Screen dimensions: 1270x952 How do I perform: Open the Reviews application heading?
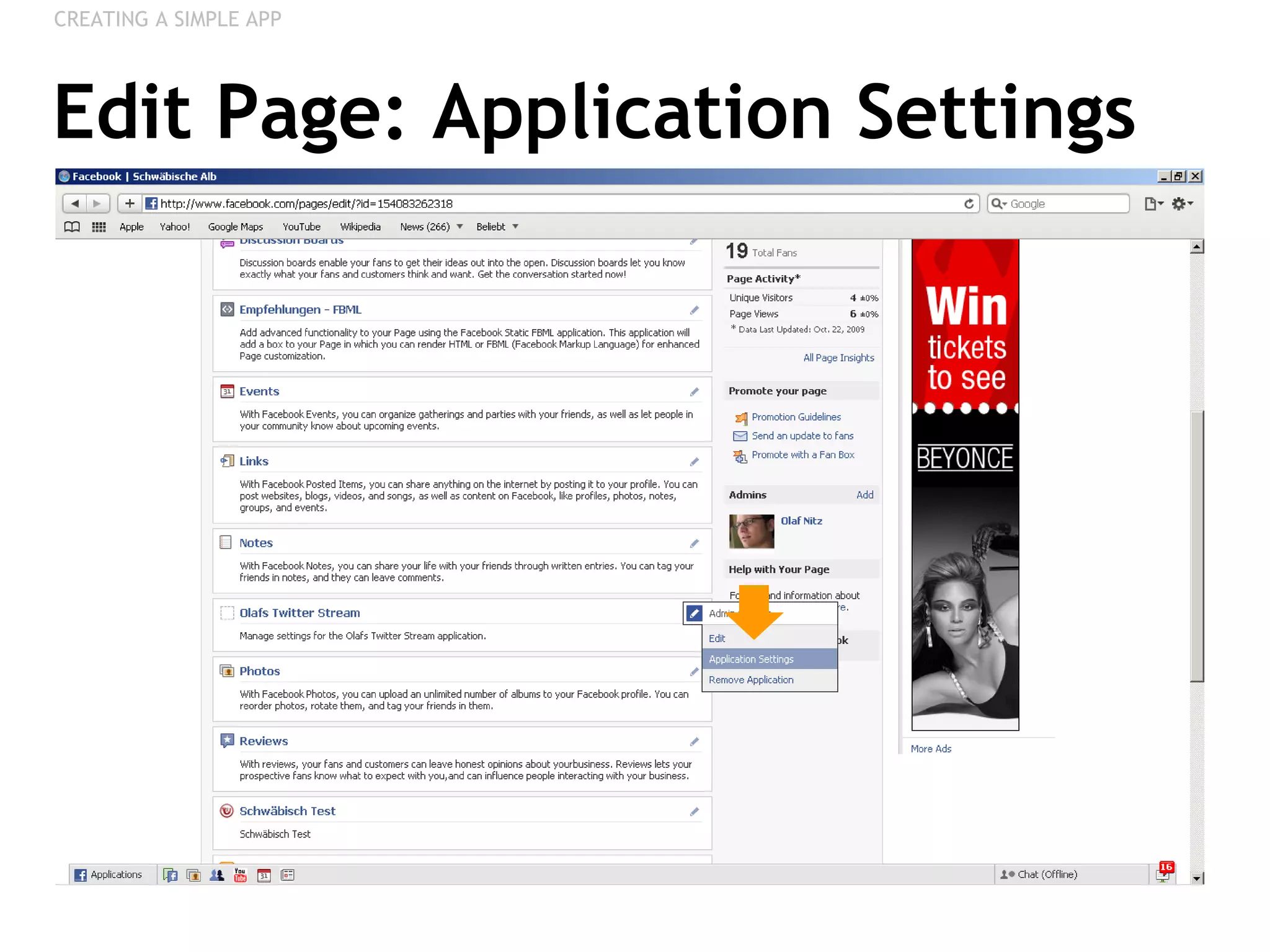pyautogui.click(x=264, y=741)
